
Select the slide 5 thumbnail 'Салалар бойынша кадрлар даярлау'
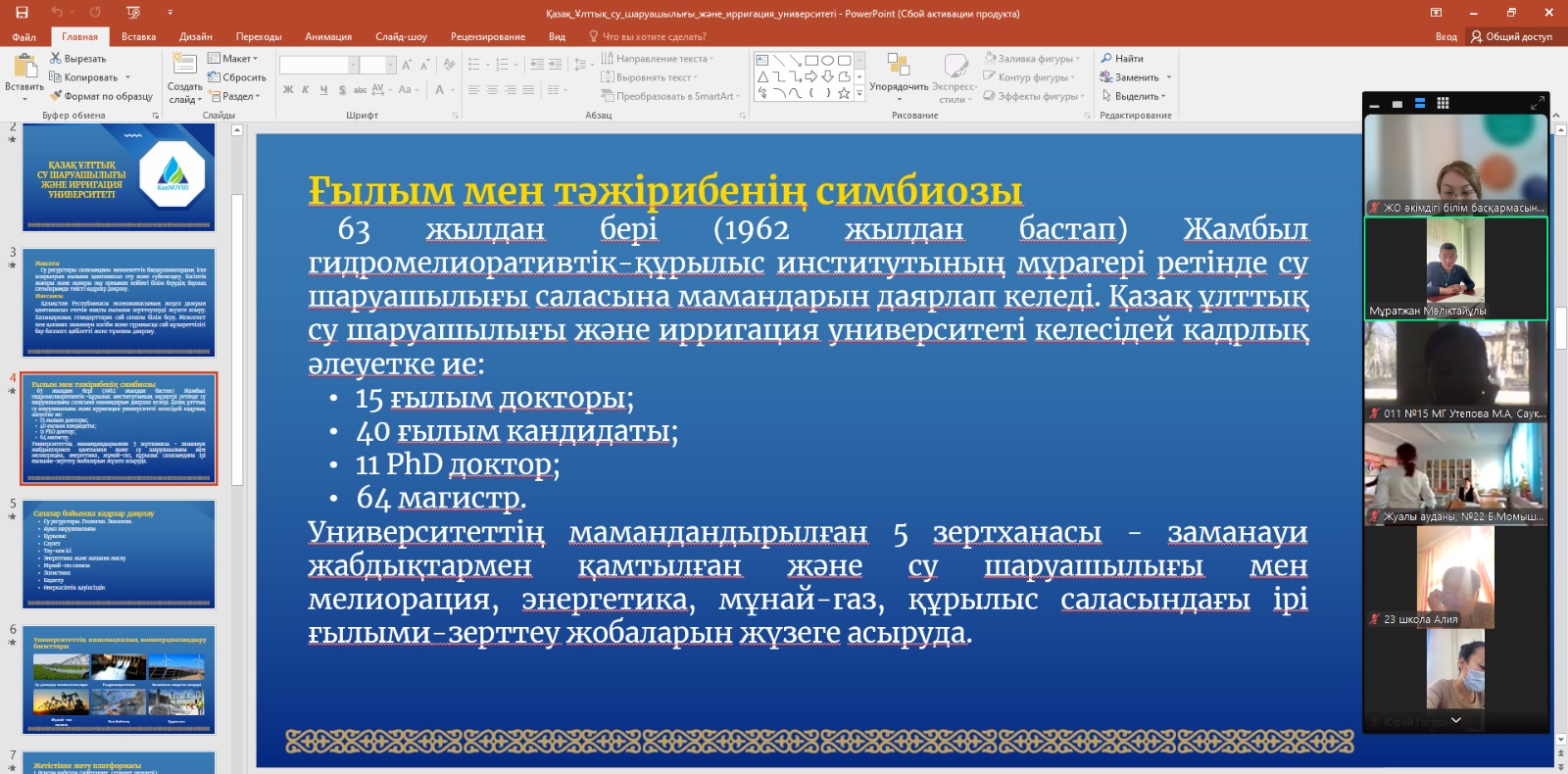[119, 555]
